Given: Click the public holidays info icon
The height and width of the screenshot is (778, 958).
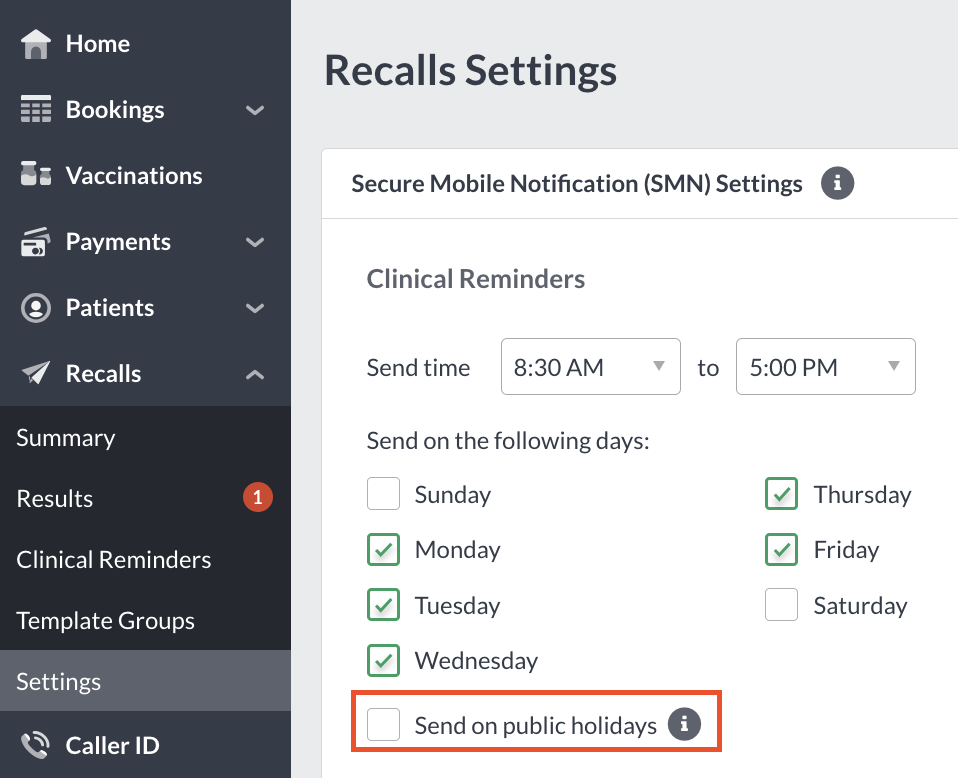Looking at the screenshot, I should (x=684, y=724).
